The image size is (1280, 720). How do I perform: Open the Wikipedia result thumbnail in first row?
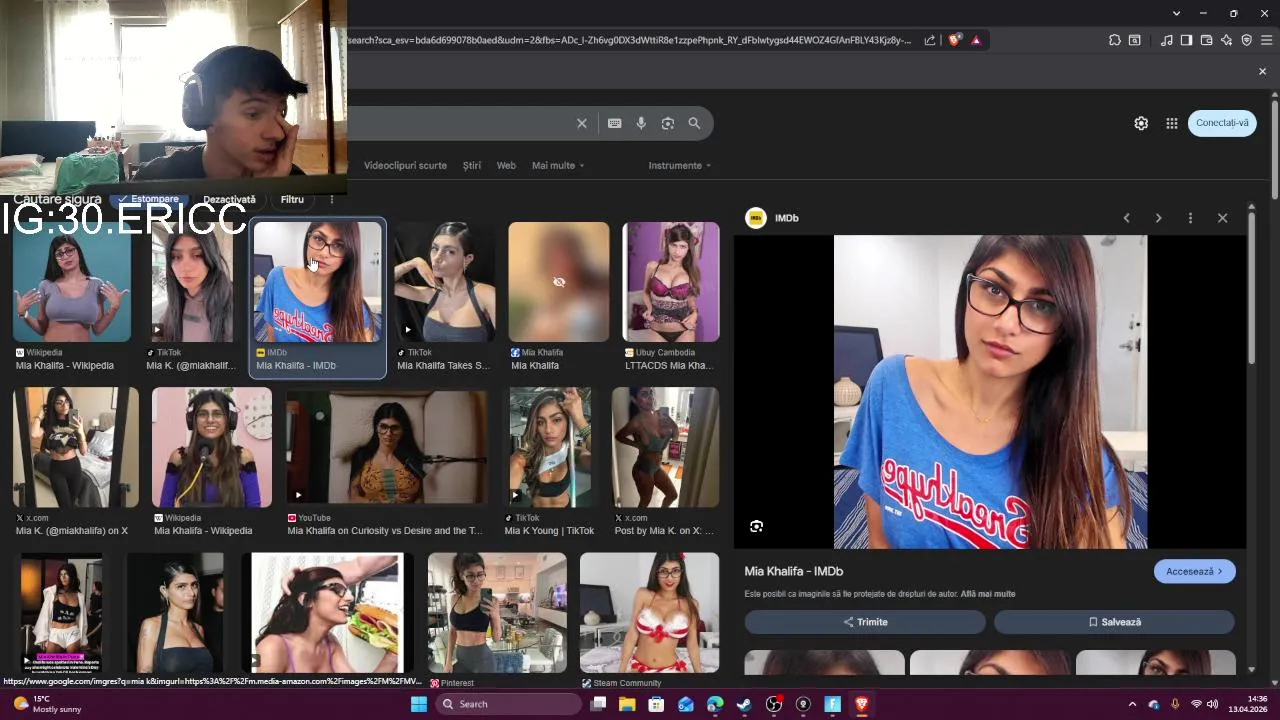[x=72, y=282]
